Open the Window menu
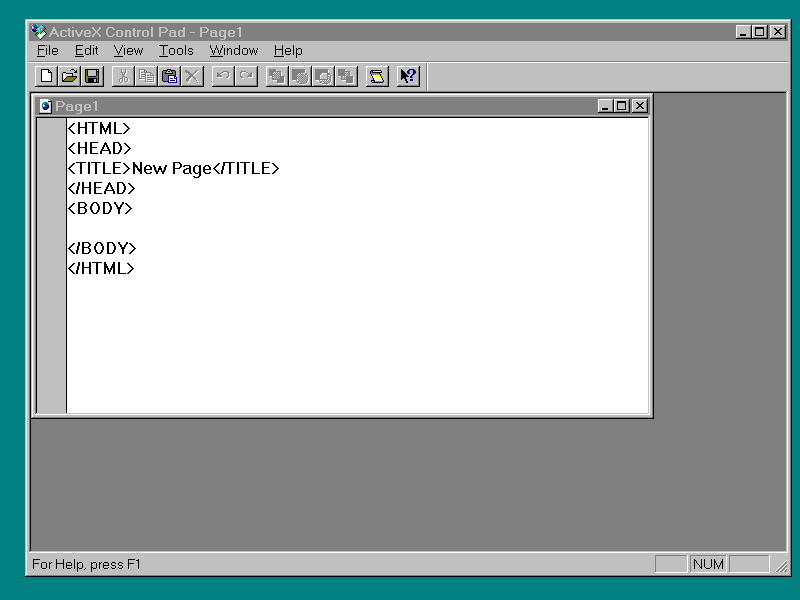The image size is (800, 600). [x=233, y=50]
